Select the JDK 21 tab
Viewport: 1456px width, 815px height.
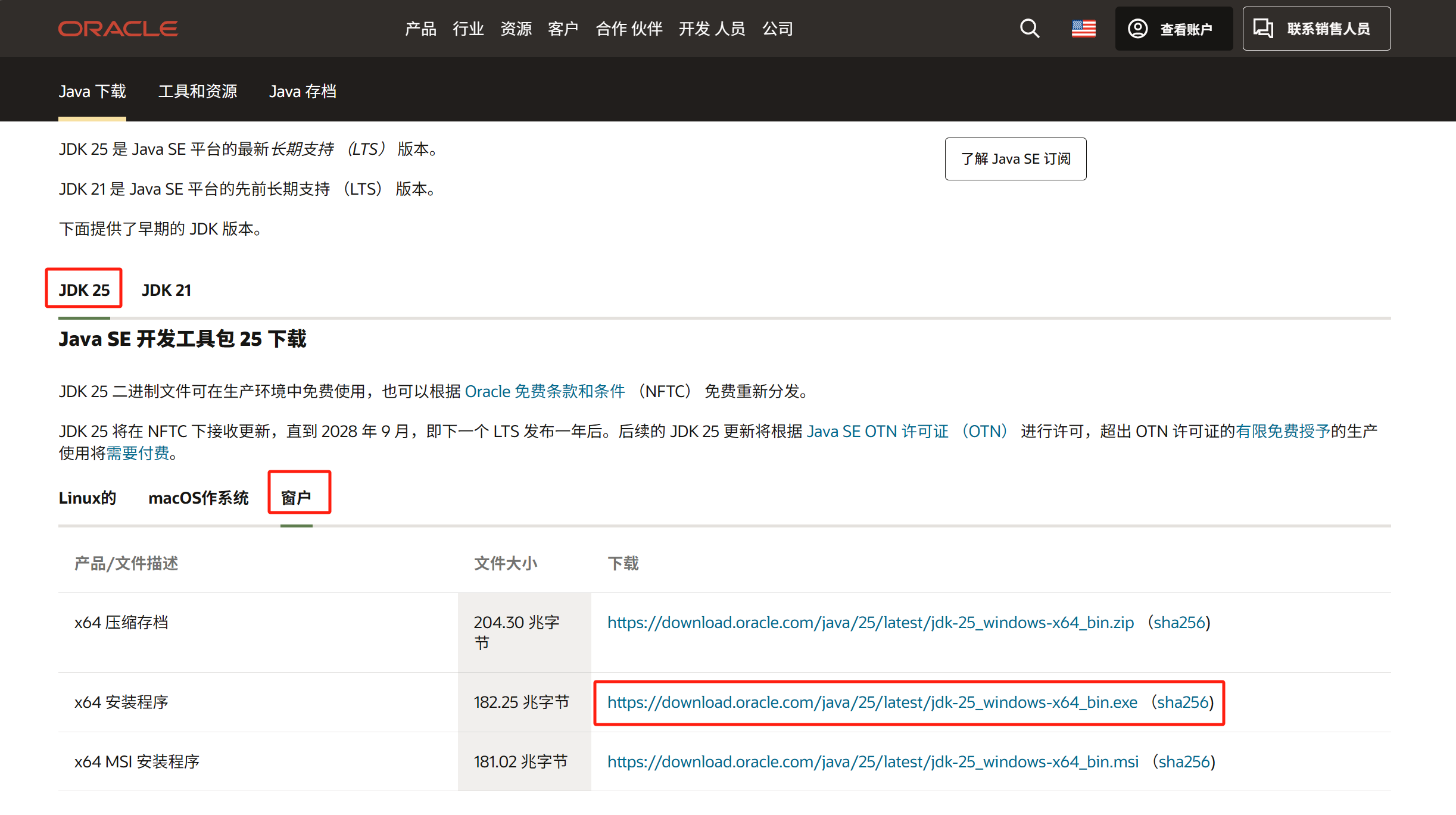point(166,290)
